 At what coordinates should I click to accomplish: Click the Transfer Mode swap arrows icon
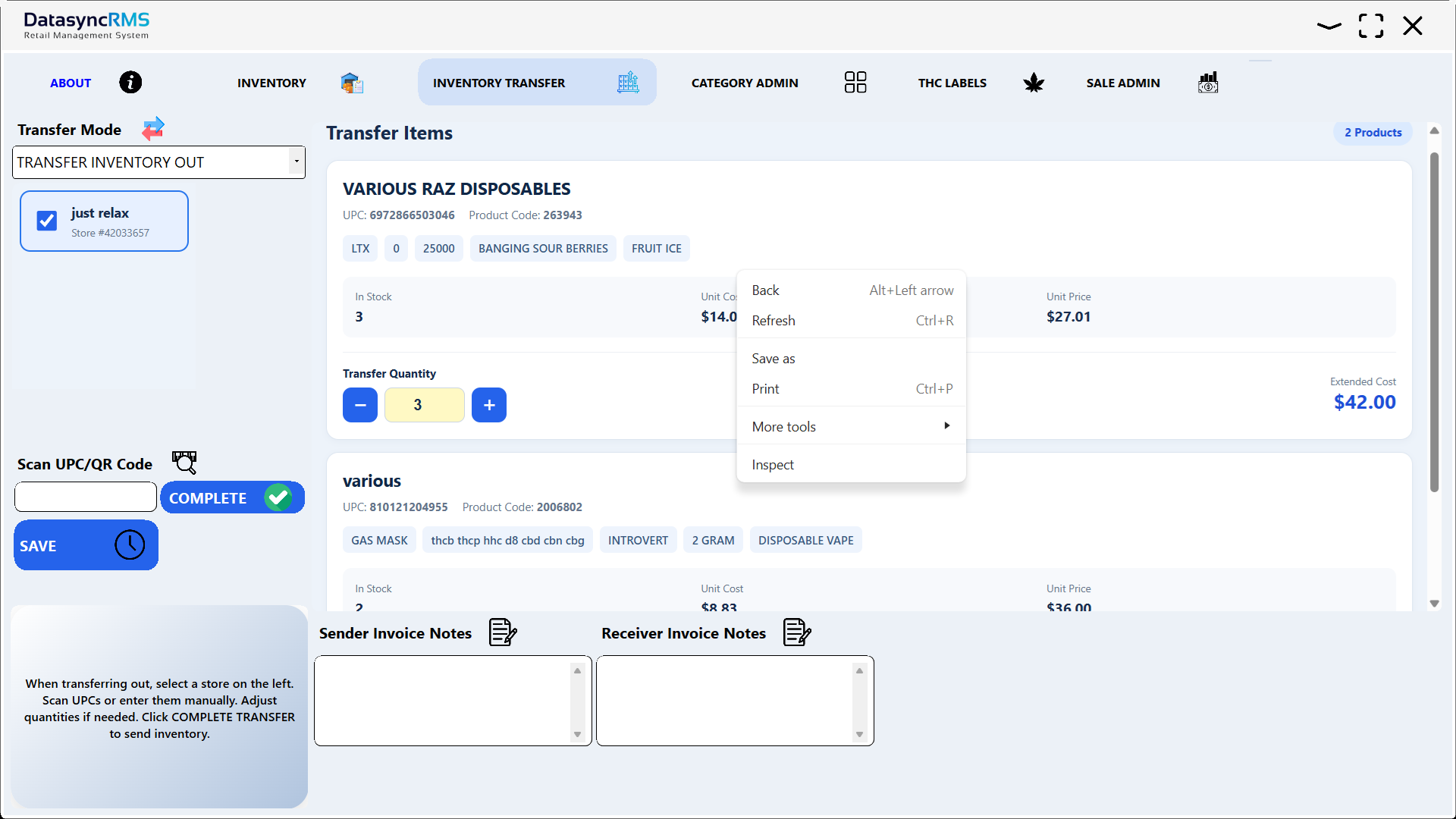(153, 129)
